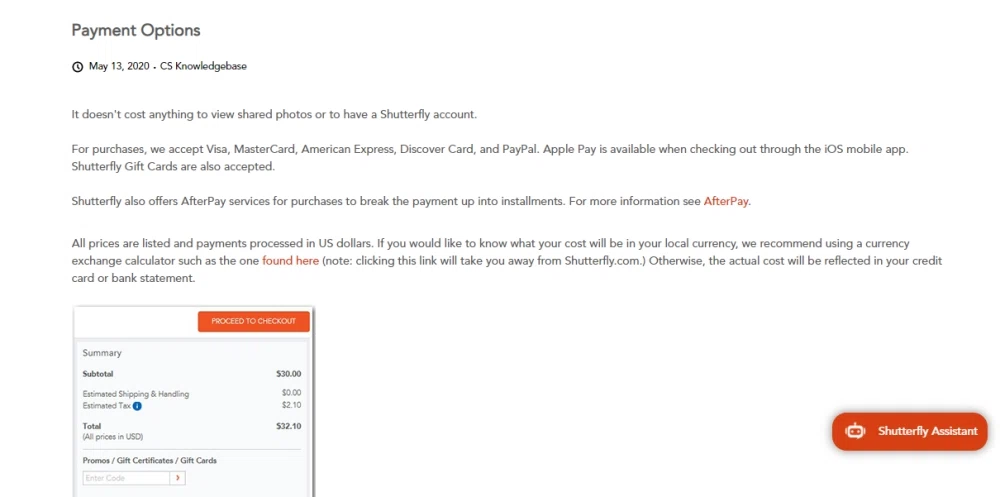Click the Proceed to Checkout button
Screen dimensions: 1000x497
[x=254, y=322]
